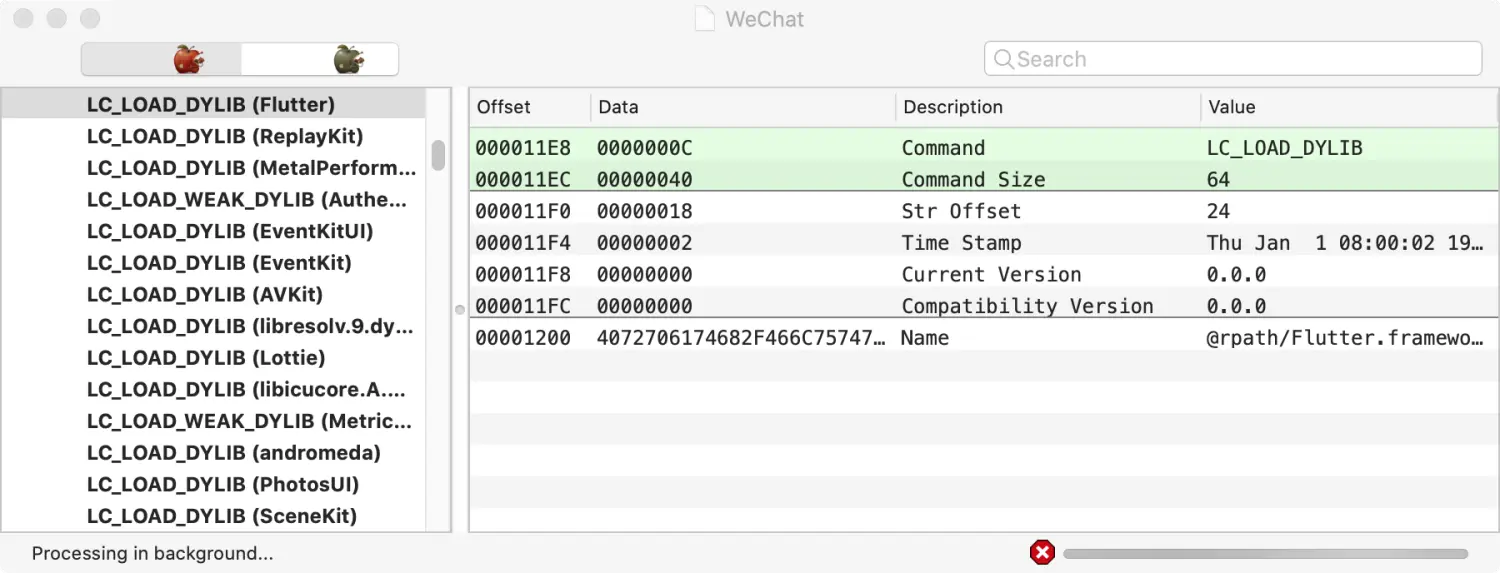Click offset 000011FC cell
The width and height of the screenshot is (1500, 573).
[523, 306]
